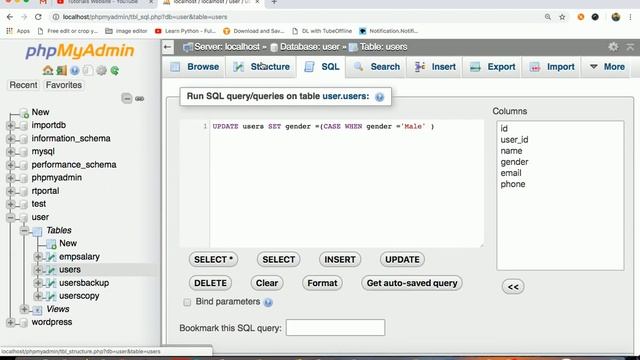Open navigation panel settings gear

tap(101, 70)
